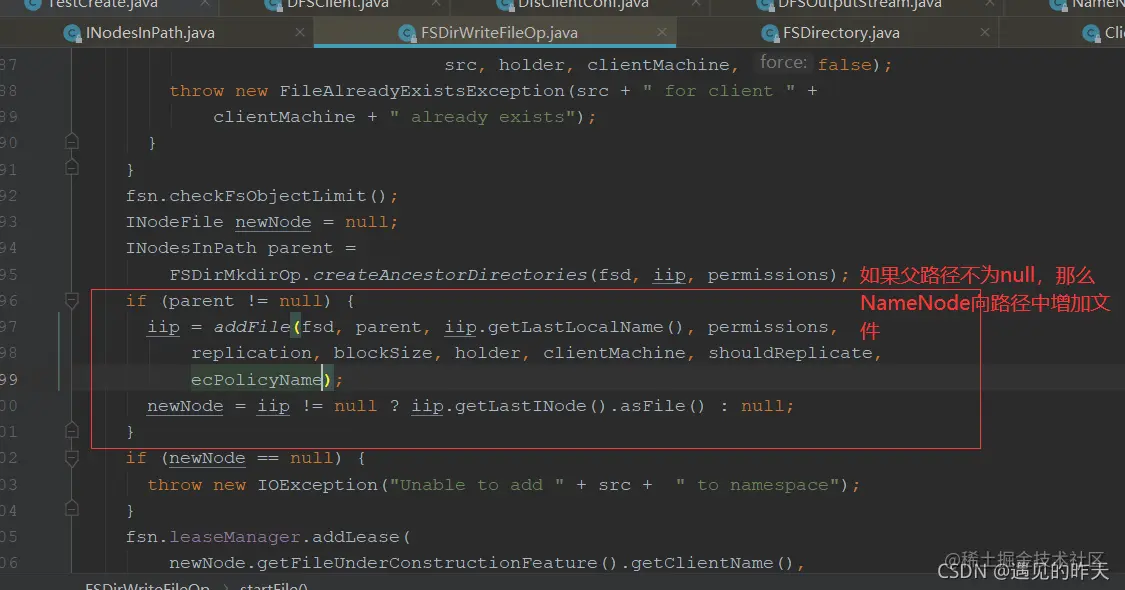Close the INodesInPath.java tab

click(300, 32)
